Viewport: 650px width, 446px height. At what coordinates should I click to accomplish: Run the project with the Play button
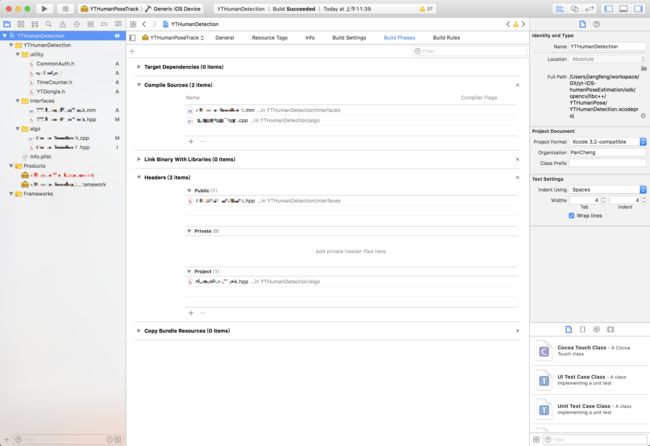tap(44, 9)
